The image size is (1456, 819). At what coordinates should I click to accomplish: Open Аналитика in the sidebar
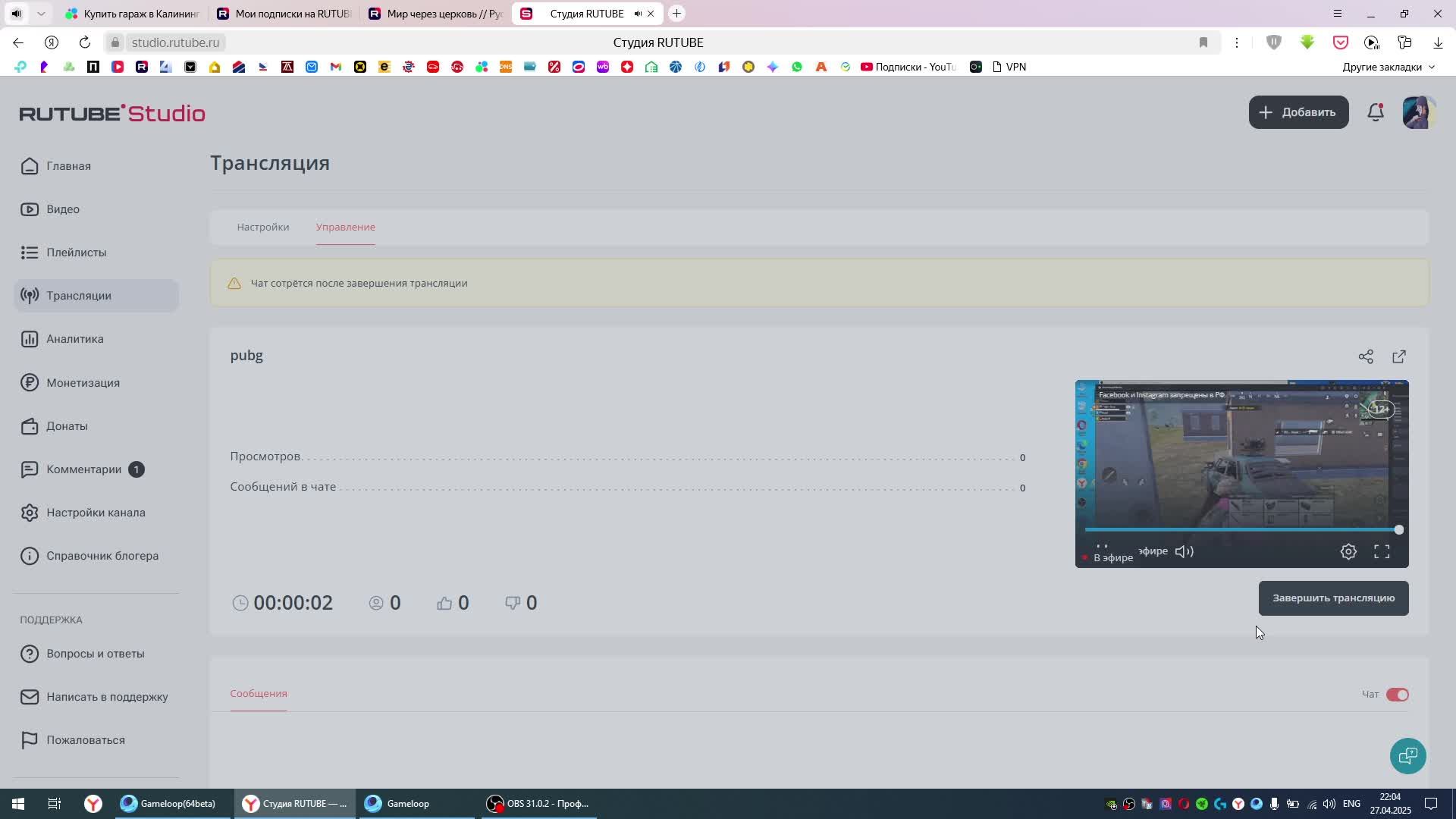[74, 339]
